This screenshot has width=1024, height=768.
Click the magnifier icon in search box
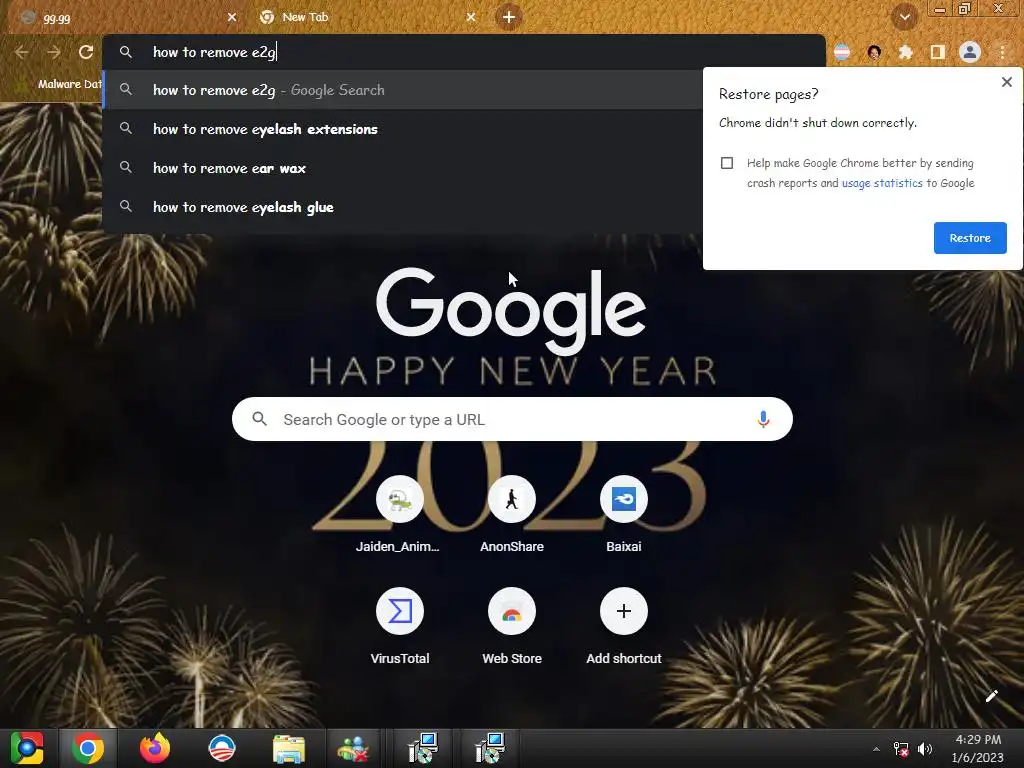pyautogui.click(x=259, y=419)
